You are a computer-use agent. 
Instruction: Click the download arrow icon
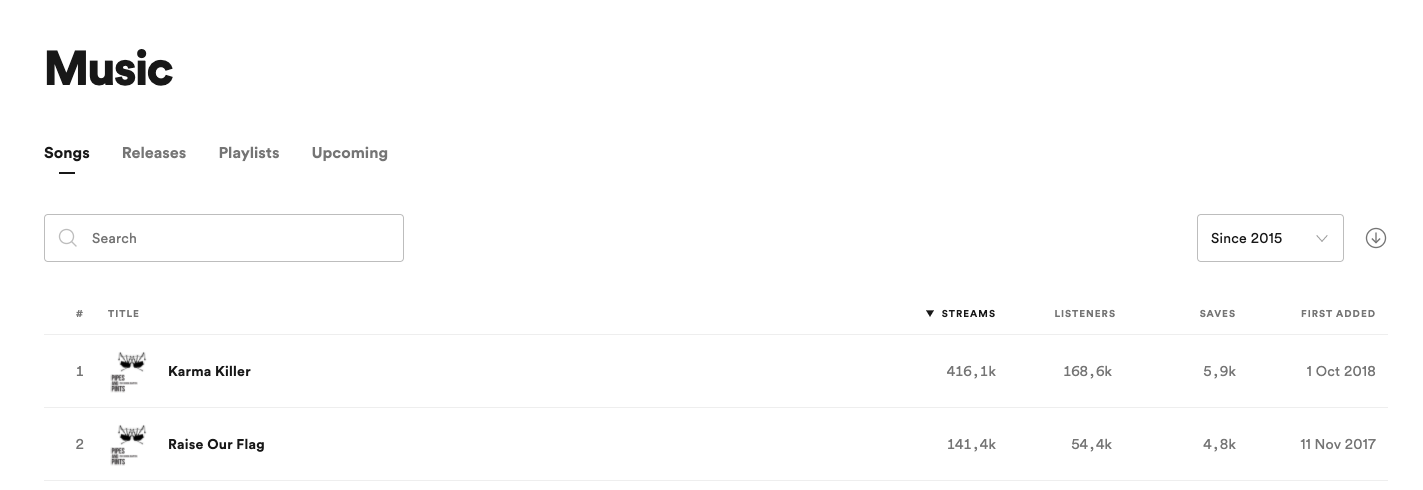pos(1376,238)
